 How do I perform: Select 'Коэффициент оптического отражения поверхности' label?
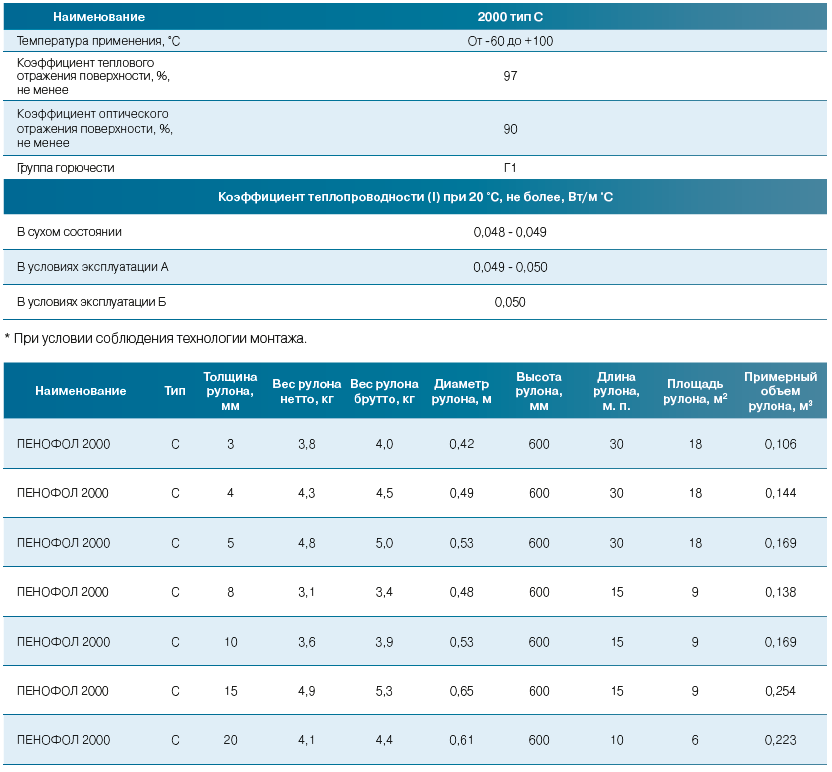95,128
